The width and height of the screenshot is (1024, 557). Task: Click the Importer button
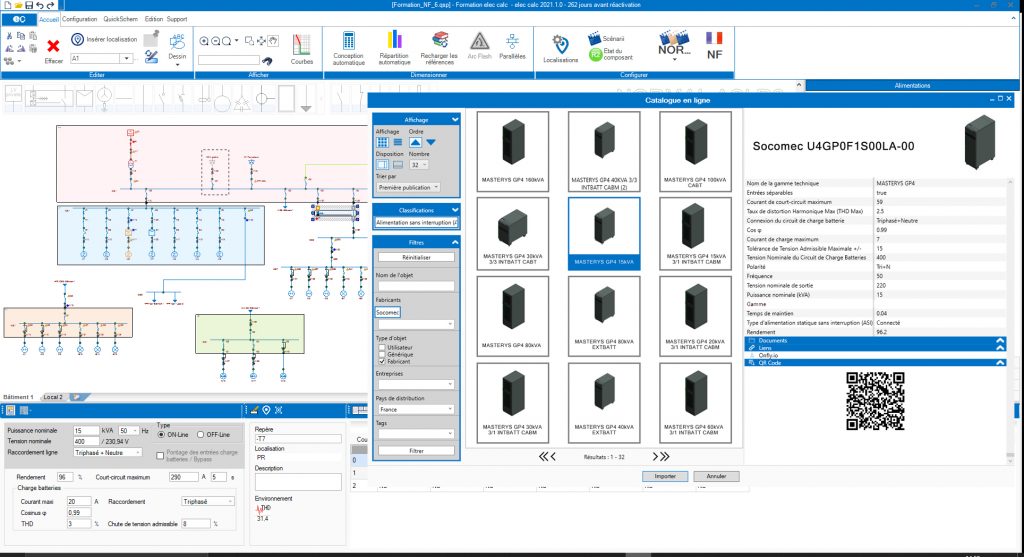click(x=666, y=476)
